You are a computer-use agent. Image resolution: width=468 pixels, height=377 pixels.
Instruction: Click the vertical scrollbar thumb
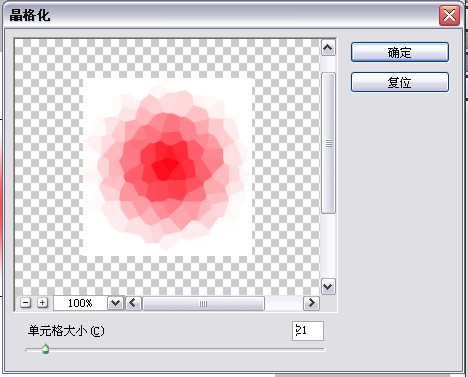tap(328, 143)
